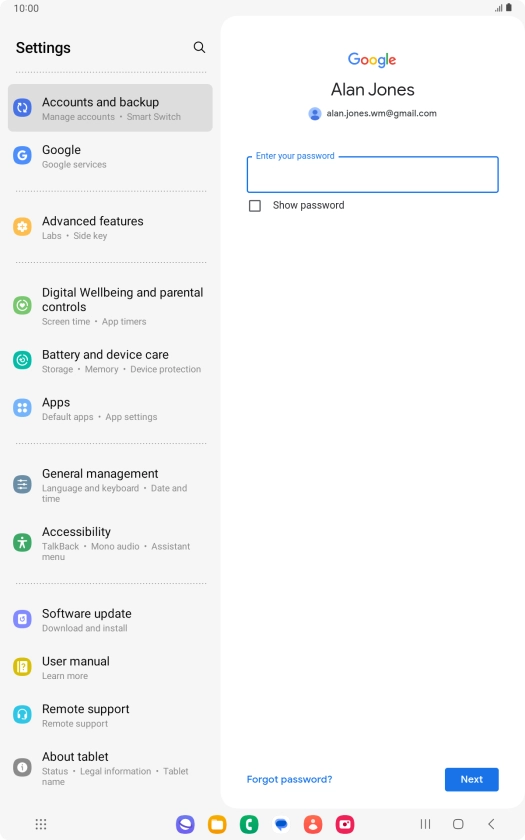Open the red camera app in dock
The height and width of the screenshot is (840, 525).
click(x=345, y=824)
